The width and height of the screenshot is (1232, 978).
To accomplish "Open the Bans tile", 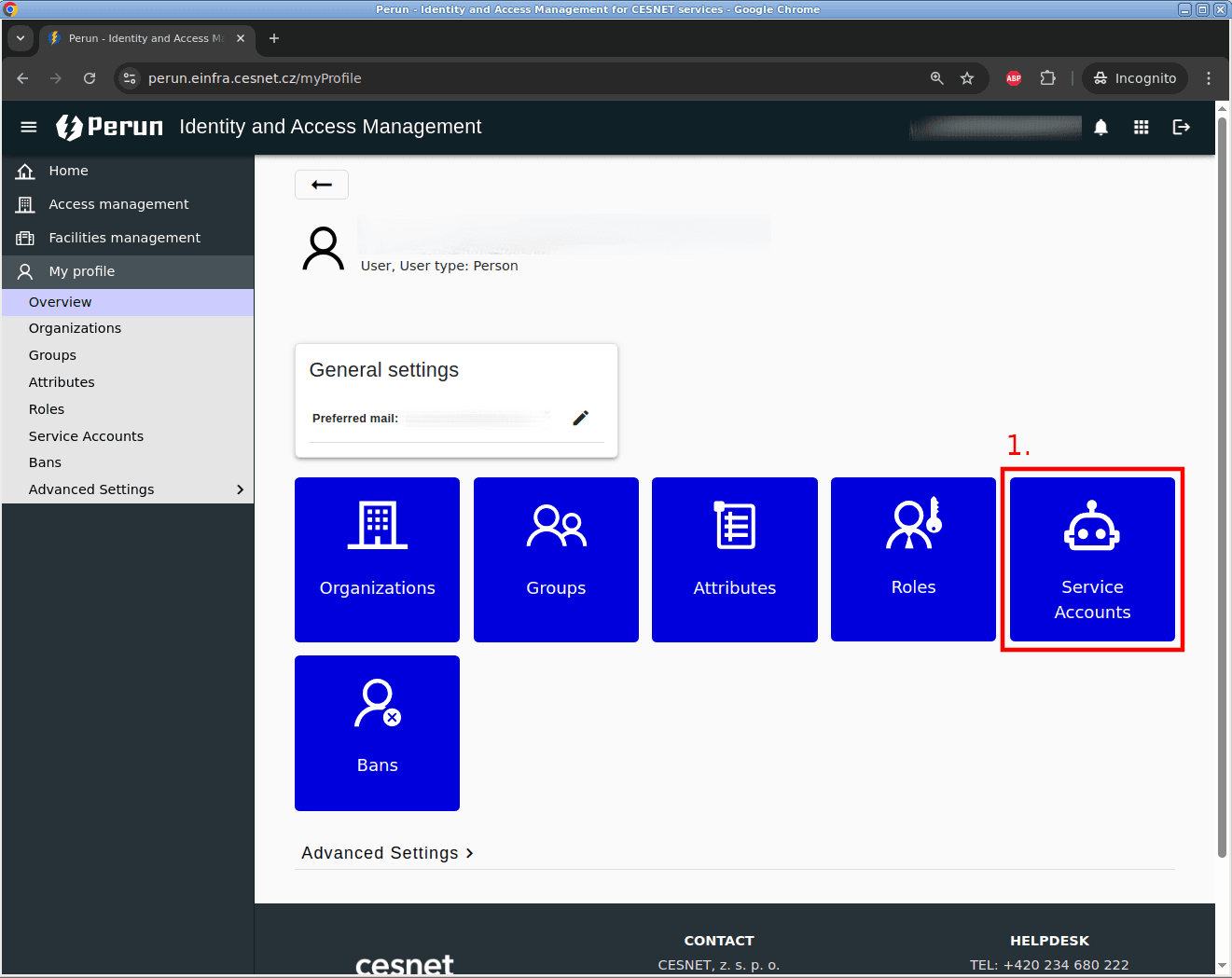I will (377, 733).
